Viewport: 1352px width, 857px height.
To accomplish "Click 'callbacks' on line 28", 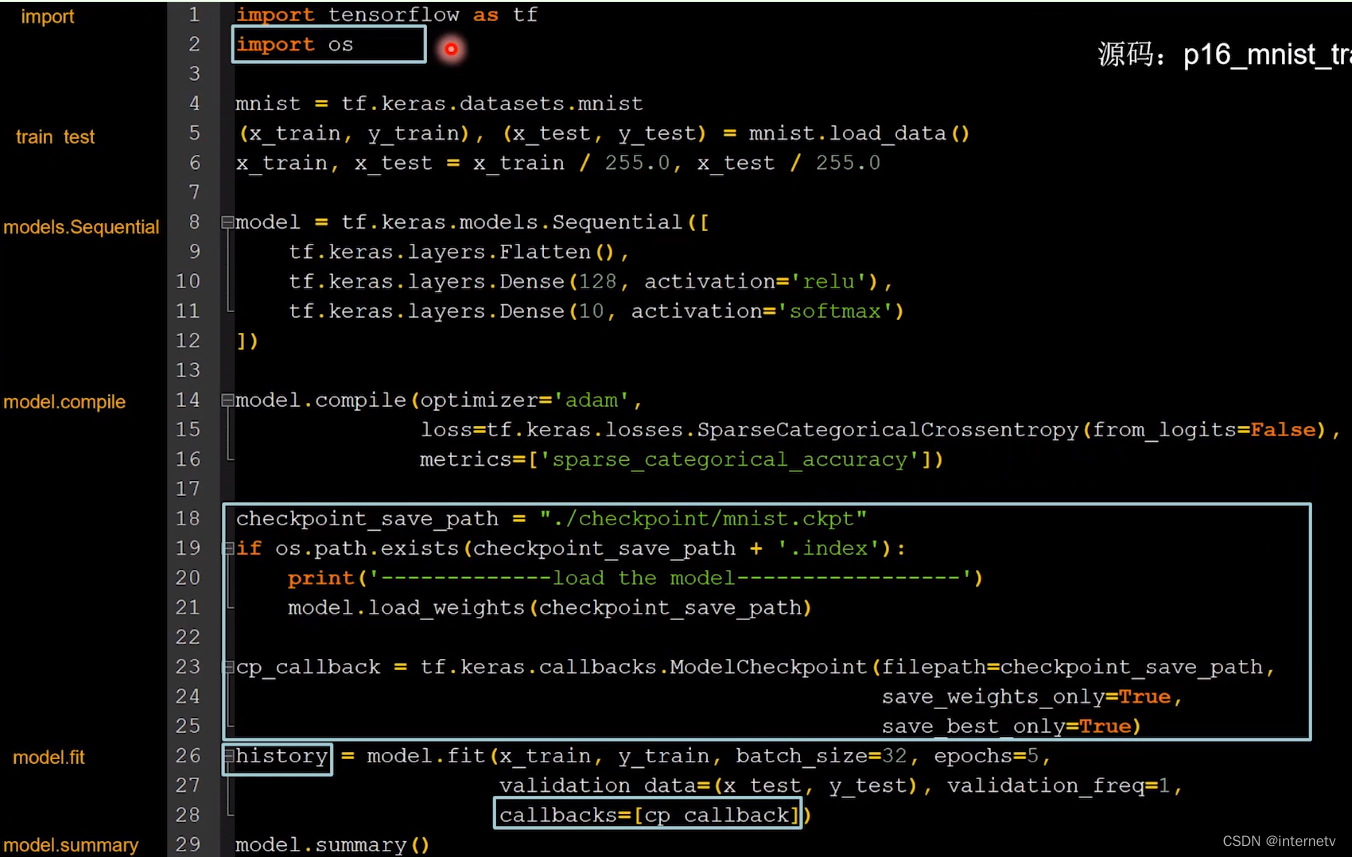I will pos(558,816).
